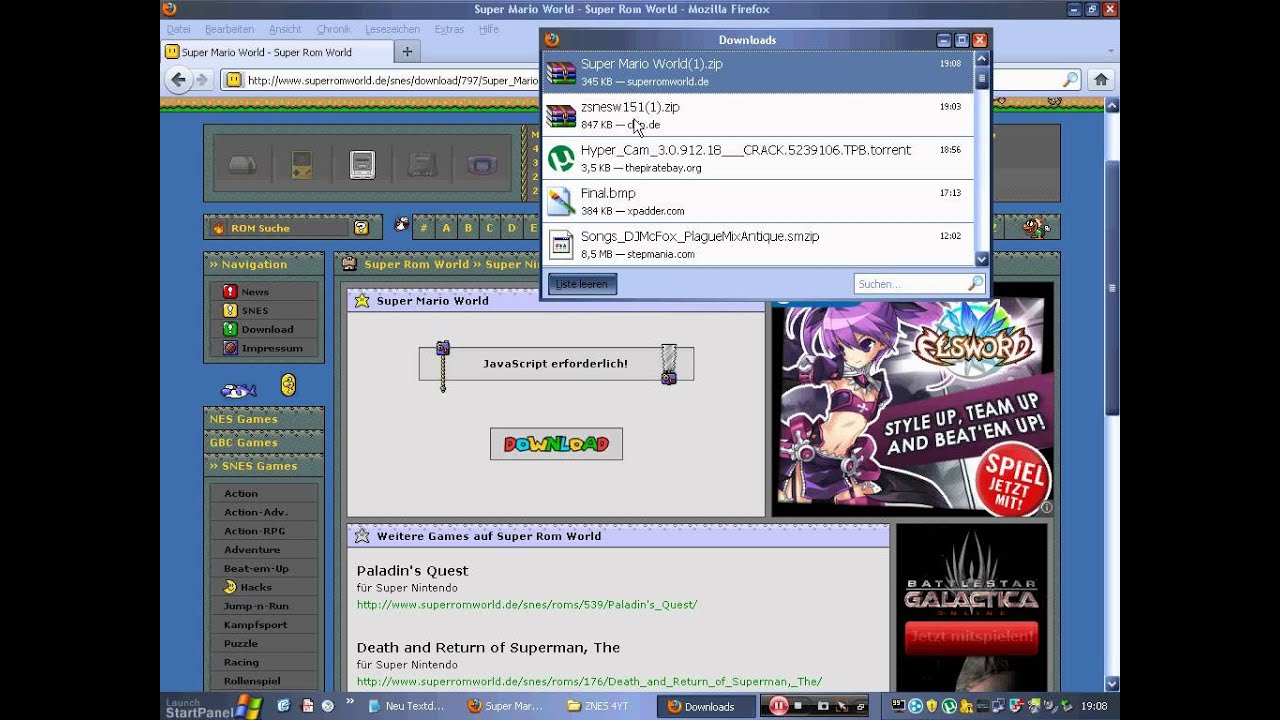Click the Windows StartPanel button
This screenshot has width=1280, height=720.
(212, 707)
